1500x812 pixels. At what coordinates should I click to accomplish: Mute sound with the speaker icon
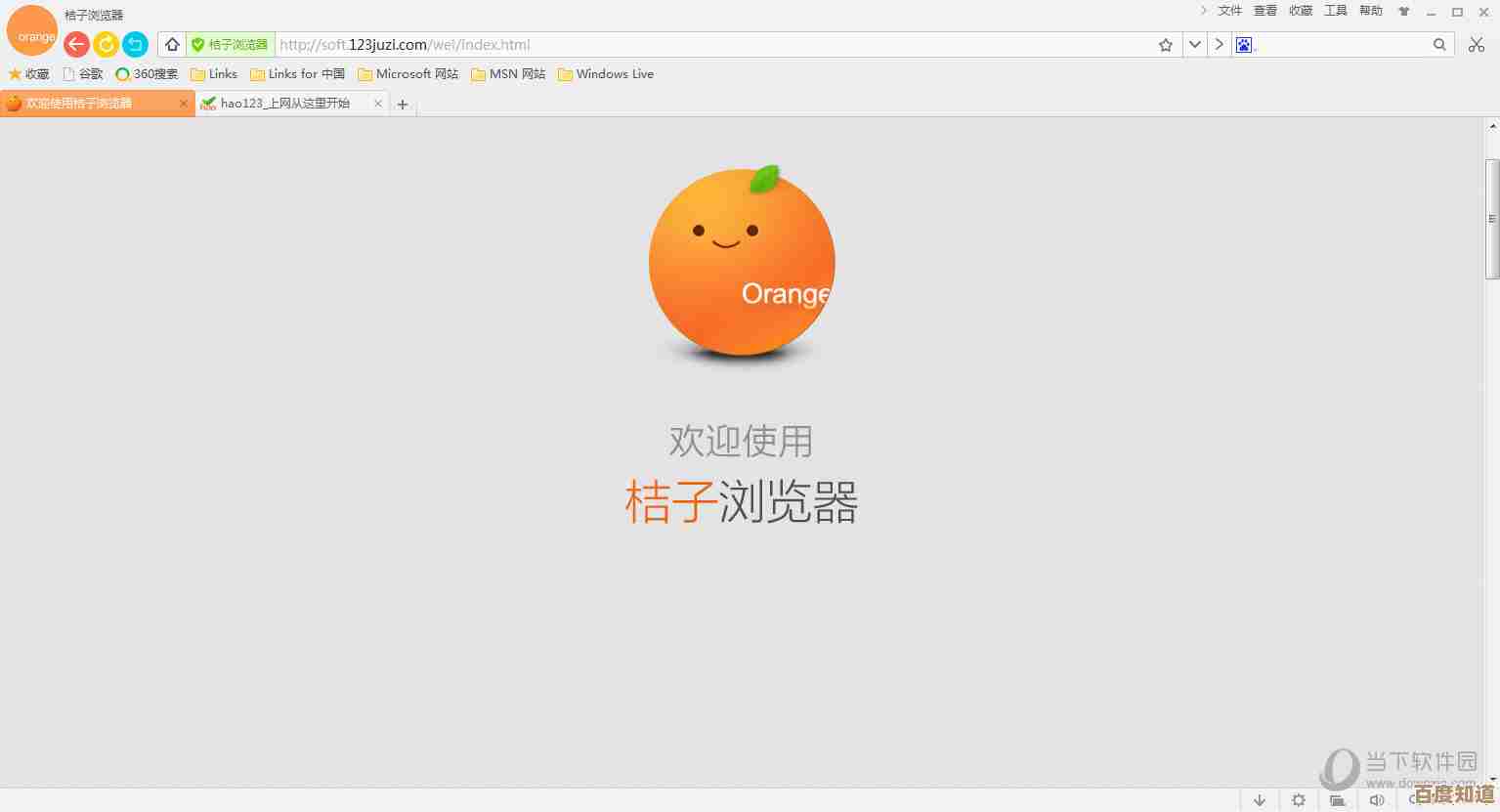point(1377,800)
